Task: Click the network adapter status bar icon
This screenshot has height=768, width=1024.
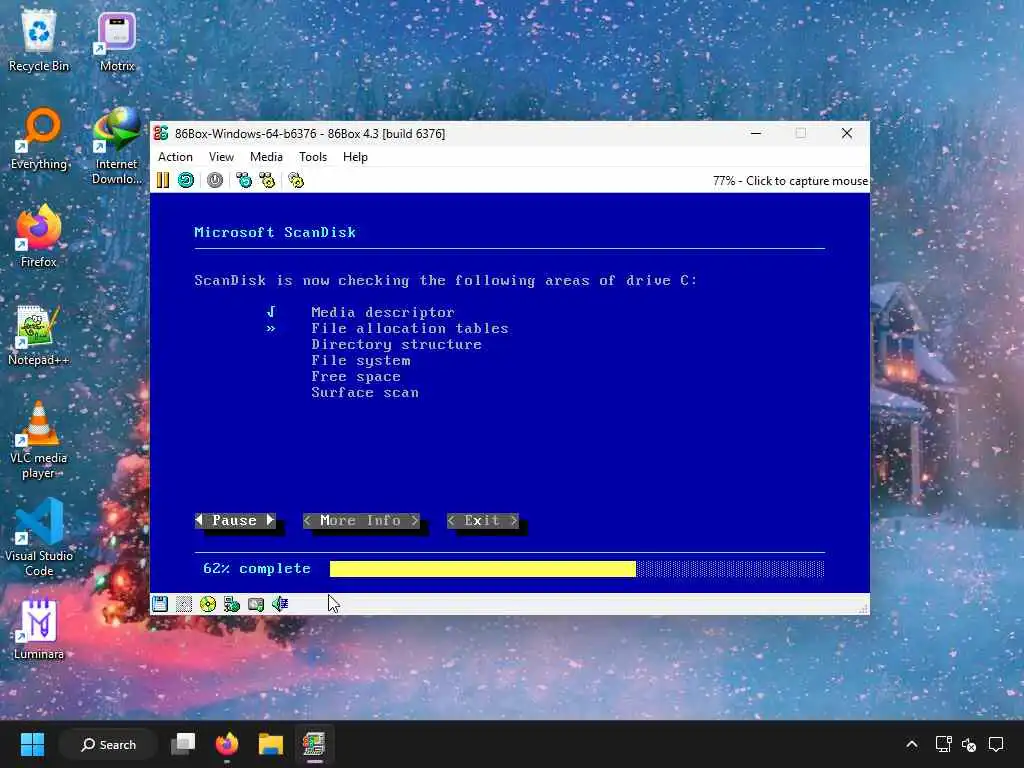Action: click(x=232, y=604)
